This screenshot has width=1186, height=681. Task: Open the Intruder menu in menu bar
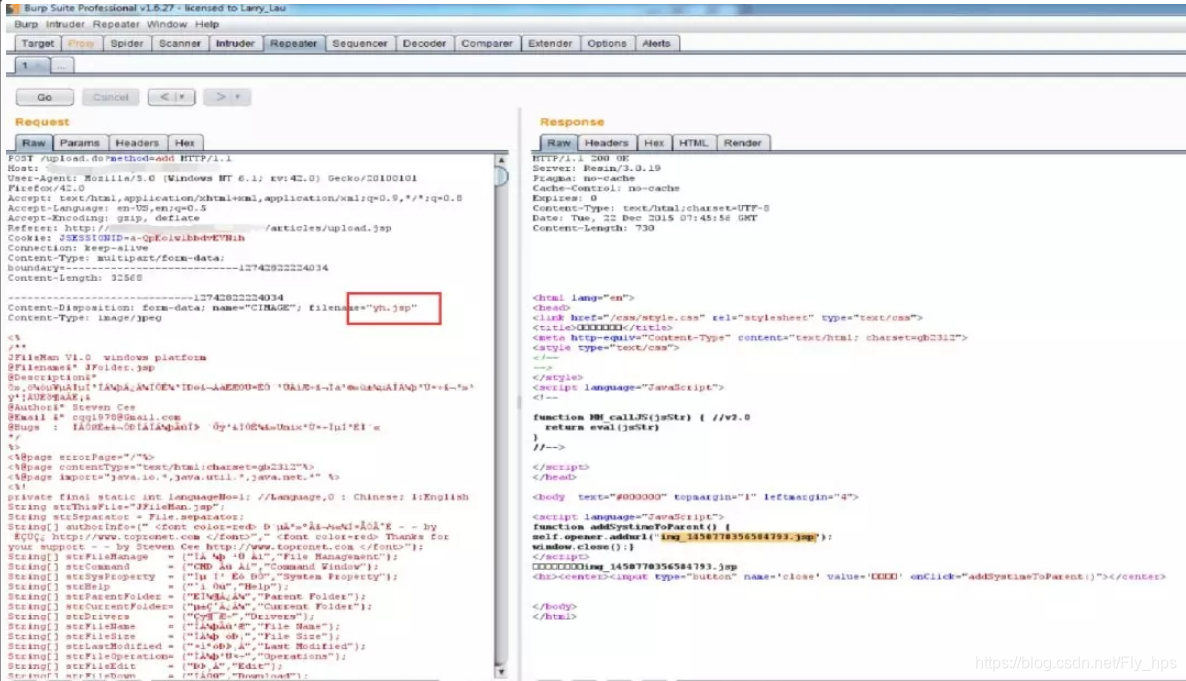pos(65,24)
